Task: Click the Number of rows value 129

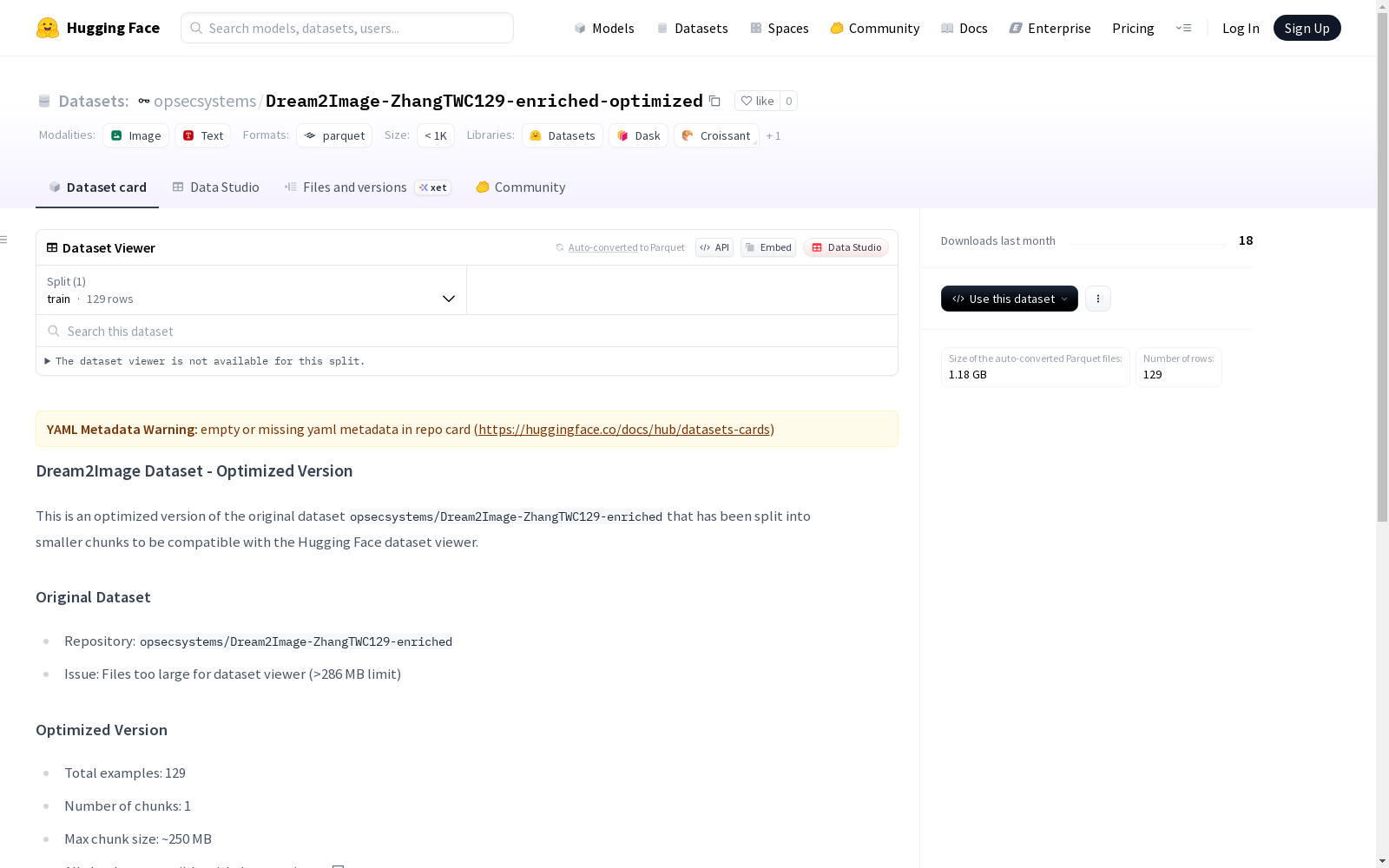Action: point(1153,375)
